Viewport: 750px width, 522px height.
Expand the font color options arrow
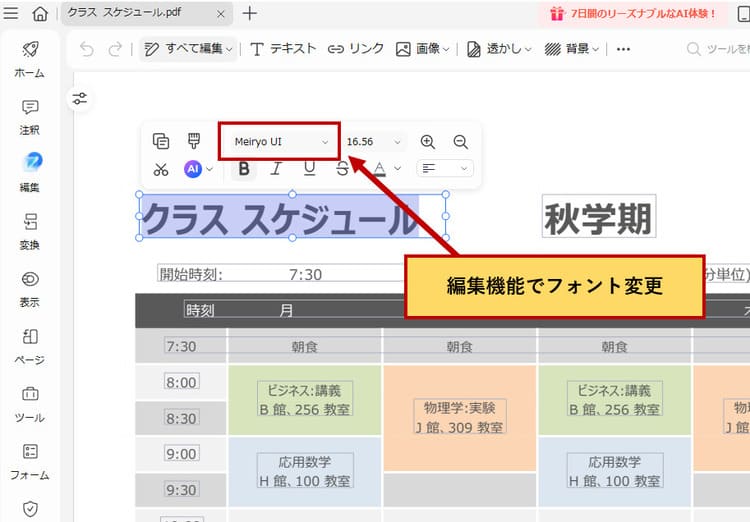tap(397, 169)
